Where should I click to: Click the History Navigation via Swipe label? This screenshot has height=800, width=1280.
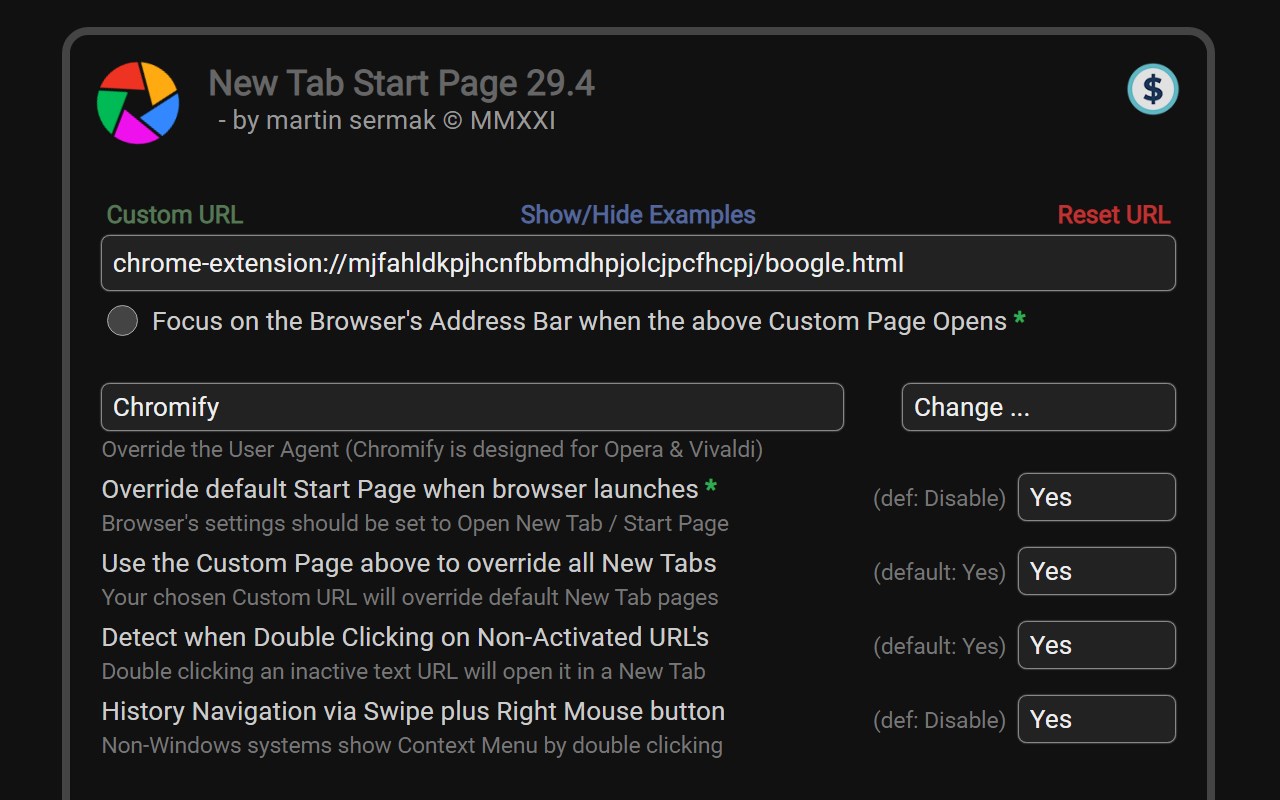coord(413,712)
